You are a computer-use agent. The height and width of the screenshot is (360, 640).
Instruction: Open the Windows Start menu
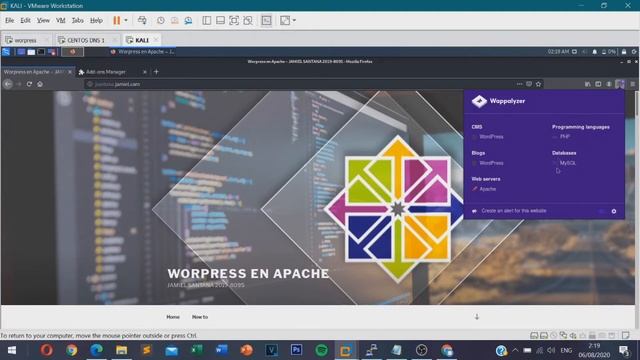pos(12,350)
